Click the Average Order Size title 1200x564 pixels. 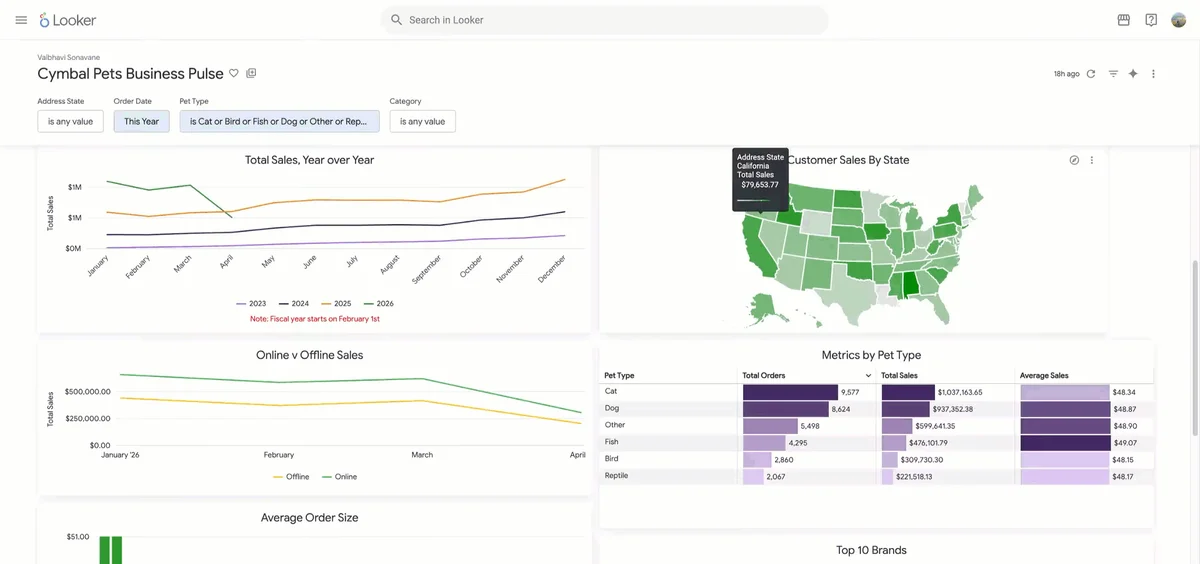[x=309, y=518]
